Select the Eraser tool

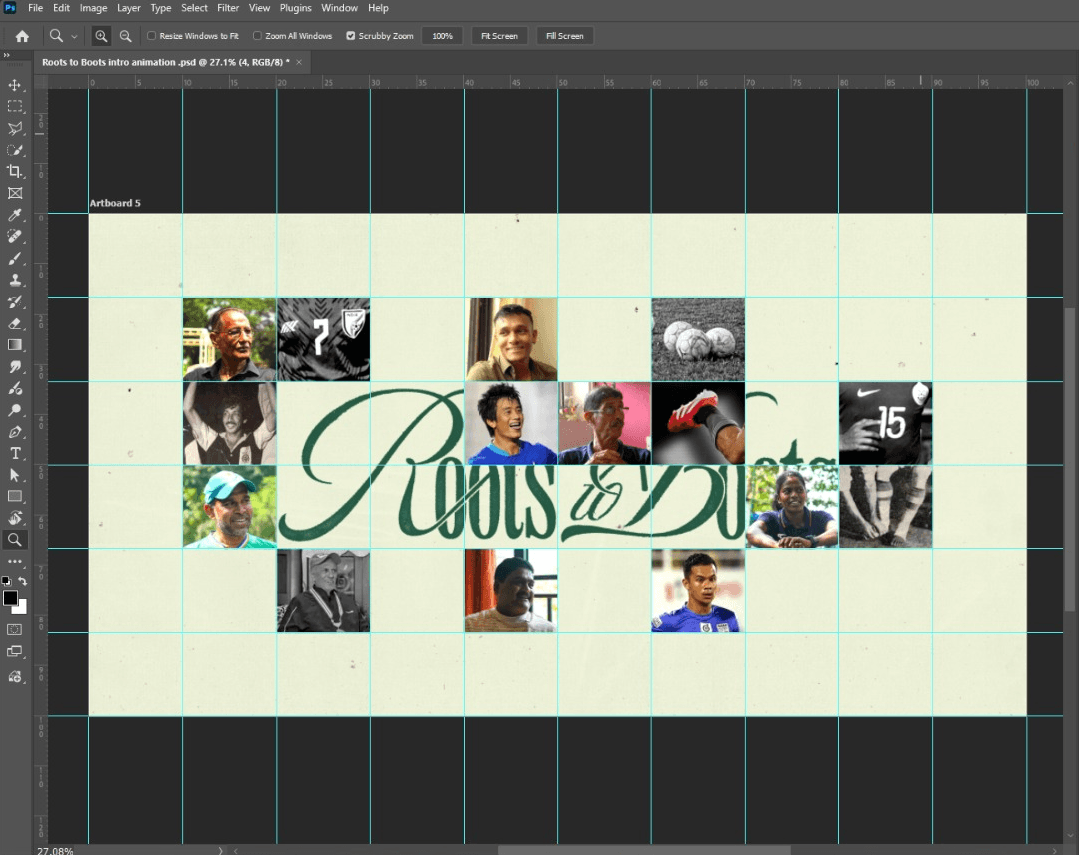14,324
